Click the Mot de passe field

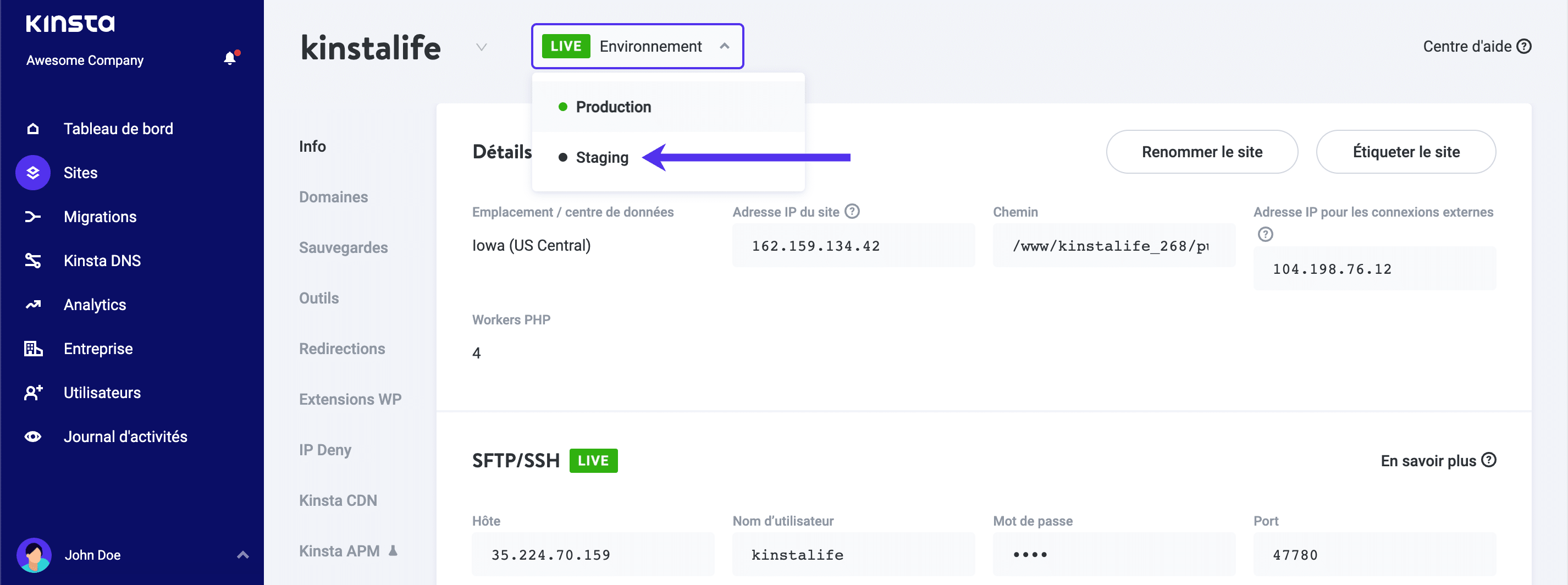[1114, 555]
